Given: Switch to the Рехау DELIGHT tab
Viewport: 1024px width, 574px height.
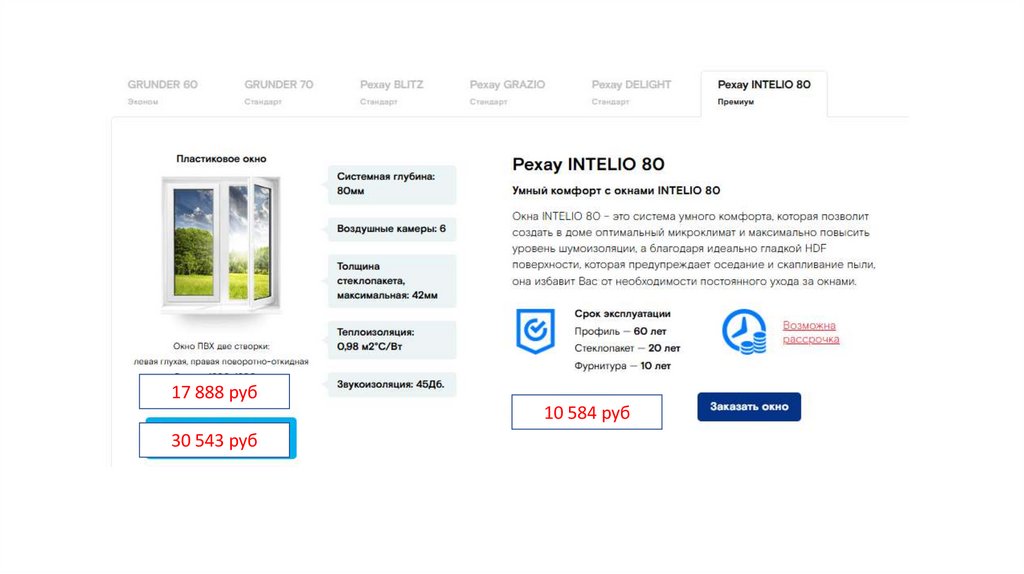Looking at the screenshot, I should [x=631, y=92].
